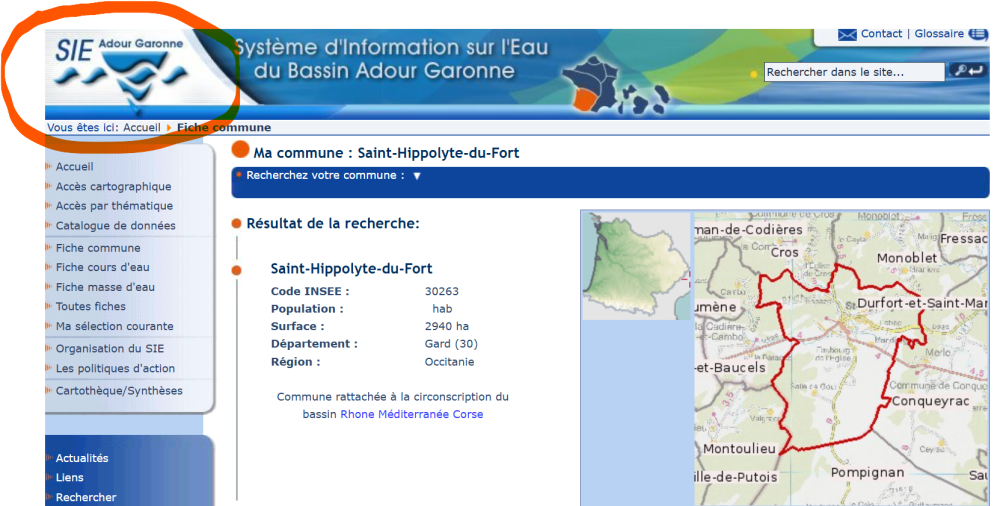
Task: Expand the 'Recherchez votre commune' panel arrow
Action: pos(417,176)
